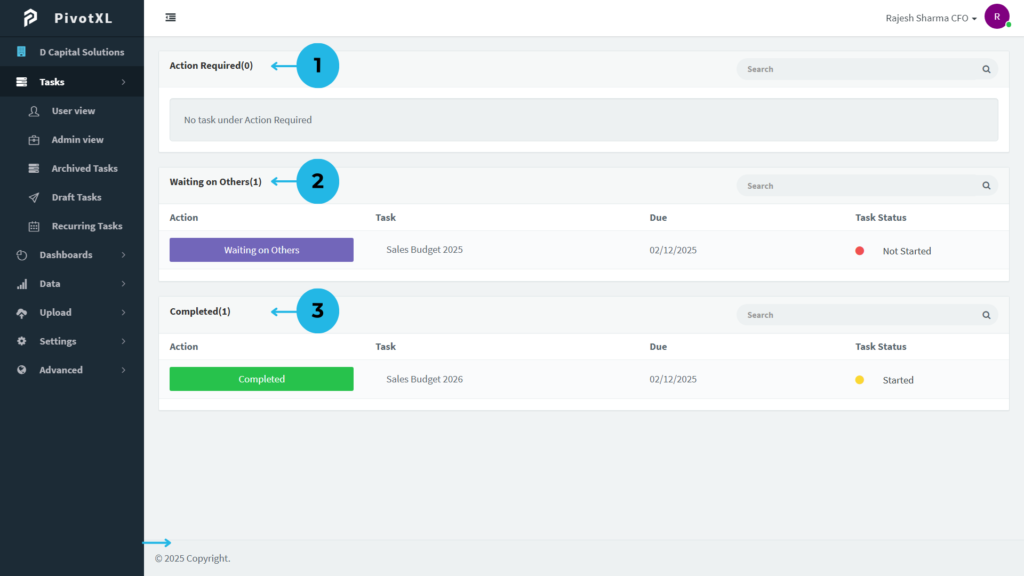The width and height of the screenshot is (1024, 576).
Task: Select the Tasks menu item
Action: click(72, 82)
